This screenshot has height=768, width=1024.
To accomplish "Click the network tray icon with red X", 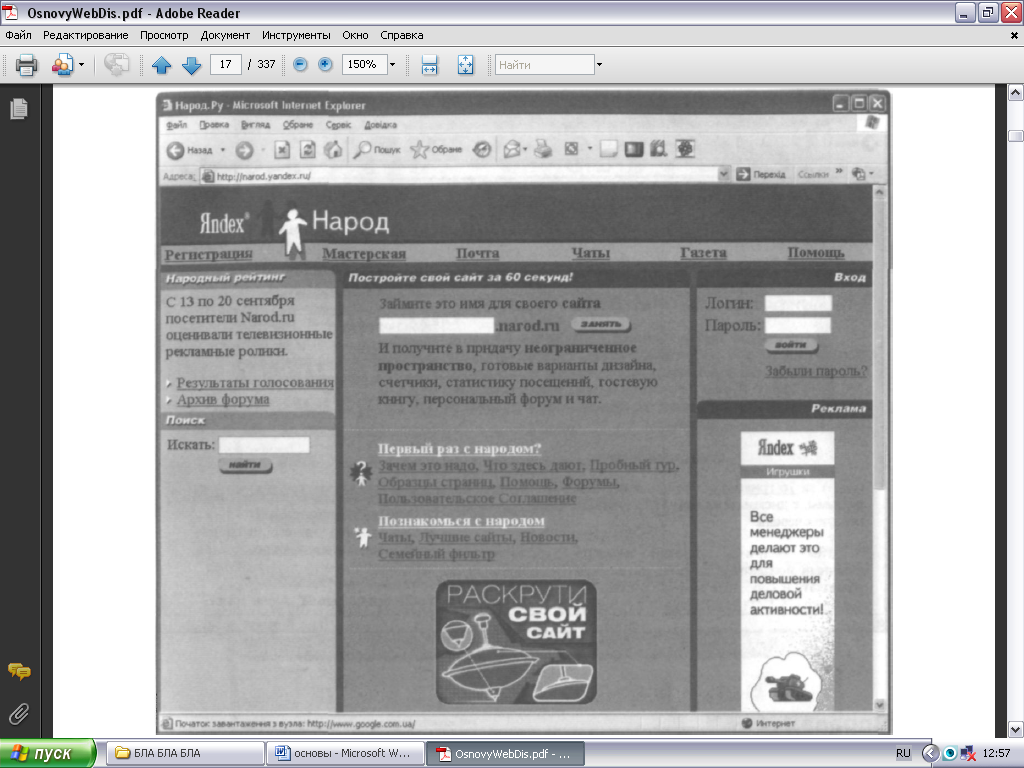I will point(968,754).
